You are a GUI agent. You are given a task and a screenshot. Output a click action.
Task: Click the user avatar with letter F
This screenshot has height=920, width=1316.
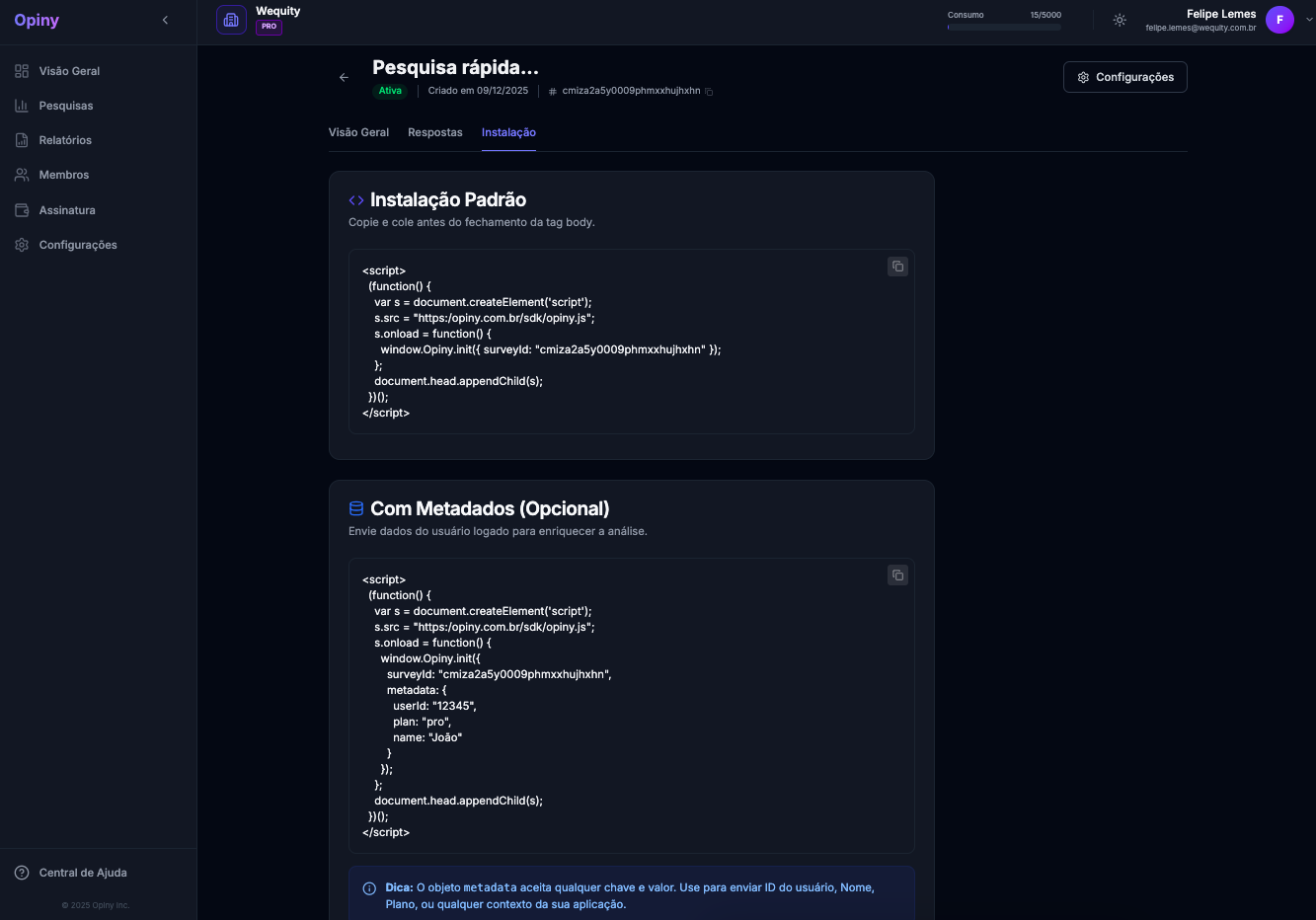1279,20
